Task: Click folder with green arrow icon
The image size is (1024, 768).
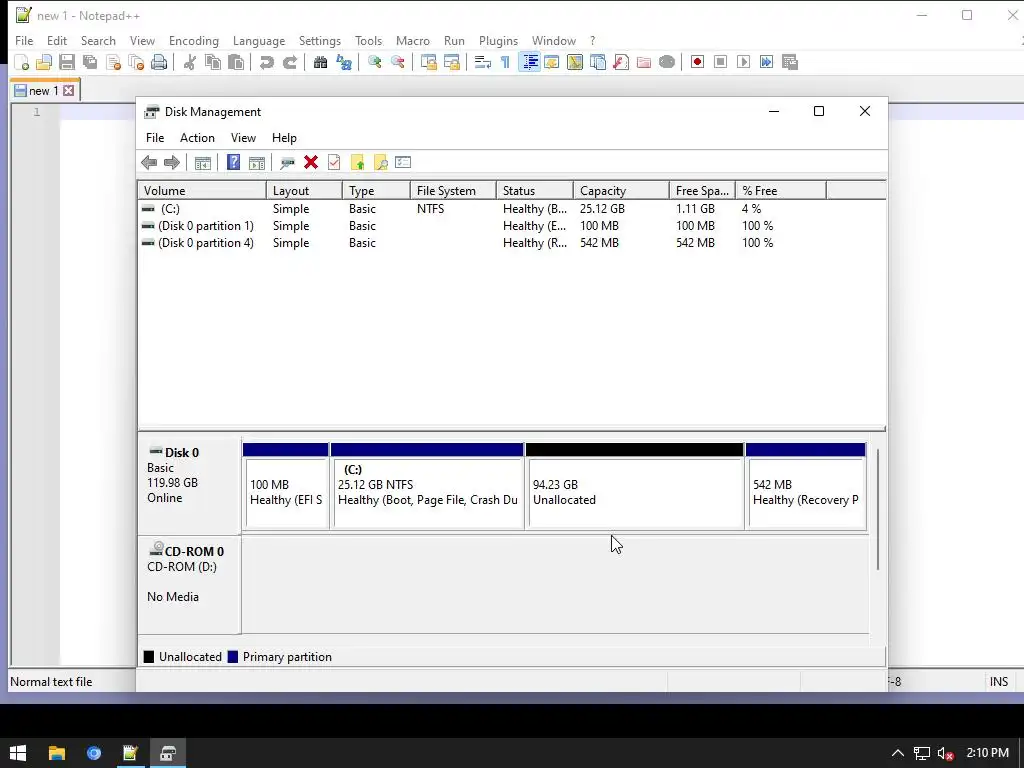Action: click(x=357, y=163)
